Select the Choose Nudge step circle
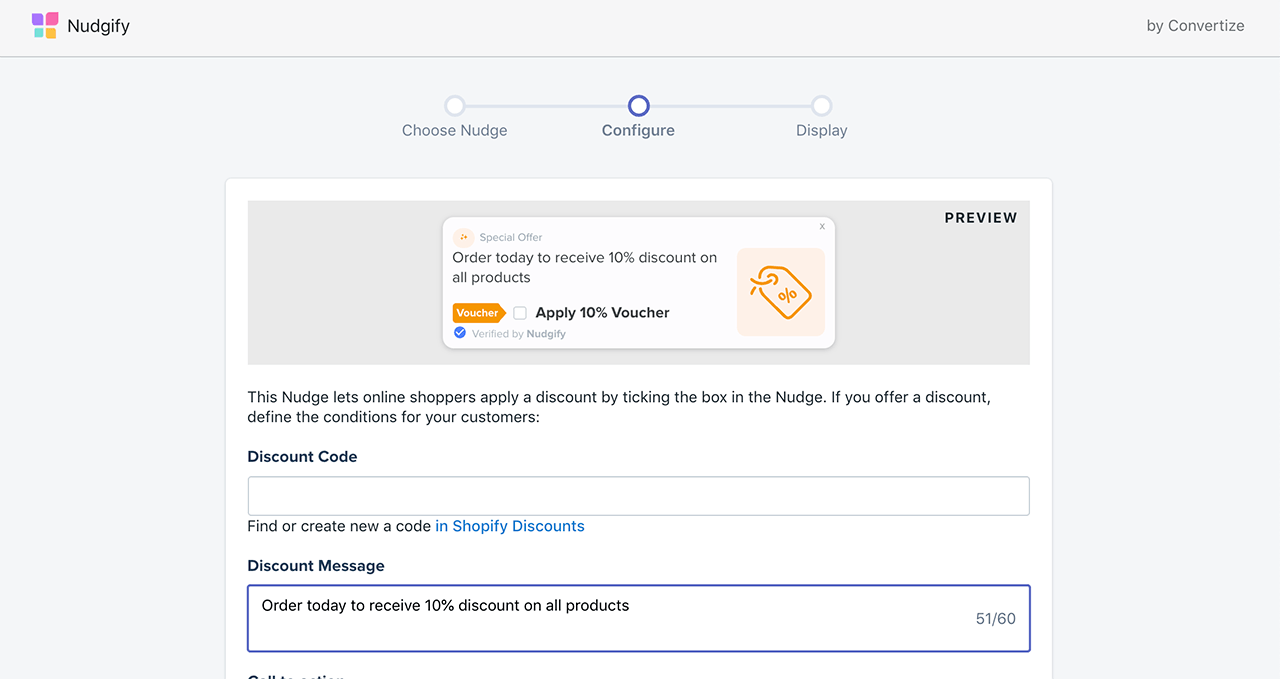This screenshot has width=1280, height=679. click(x=455, y=106)
